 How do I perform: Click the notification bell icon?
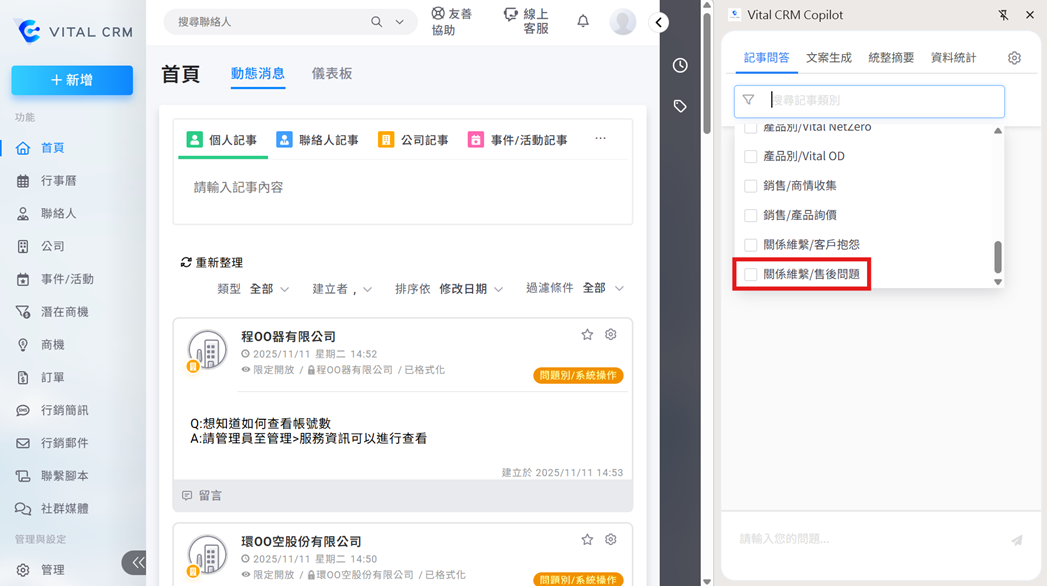[x=583, y=21]
